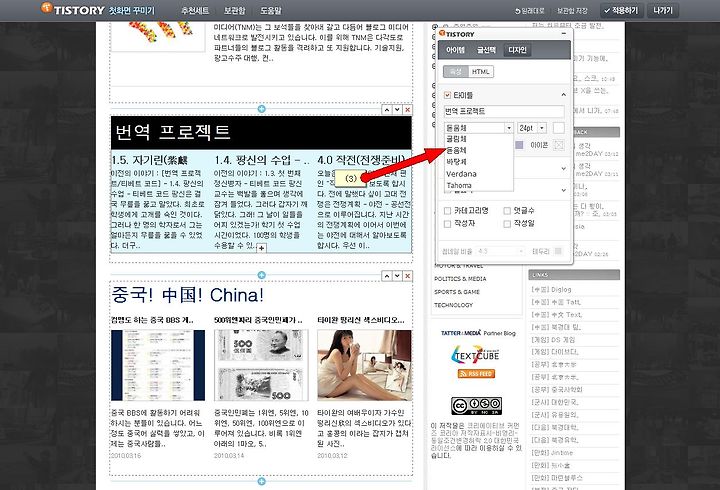The image size is (720, 490).
Task: Open the 500 yuan banknote thumbnail
Action: [x=261, y=365]
